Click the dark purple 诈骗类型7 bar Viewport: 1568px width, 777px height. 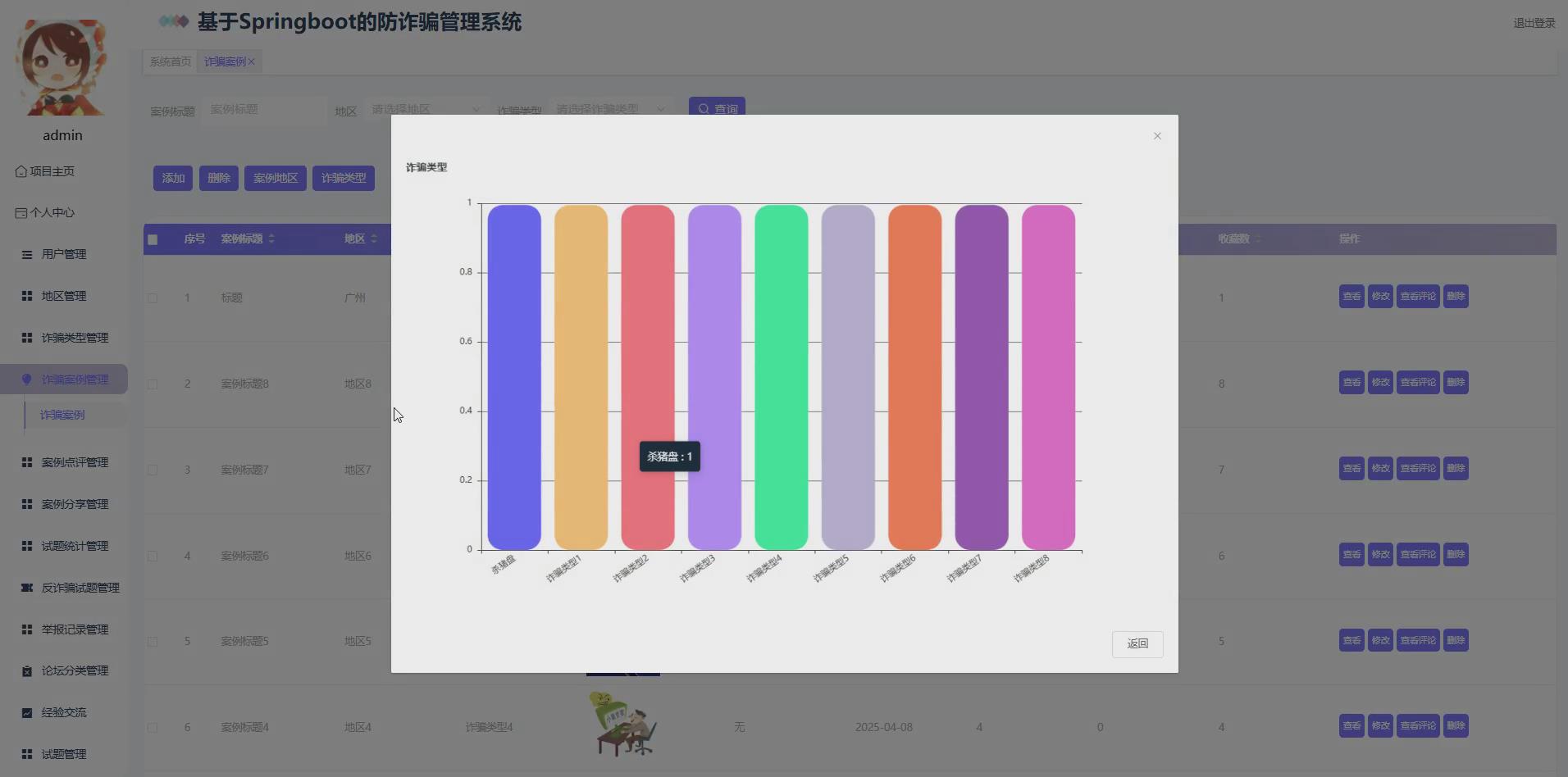tap(982, 377)
